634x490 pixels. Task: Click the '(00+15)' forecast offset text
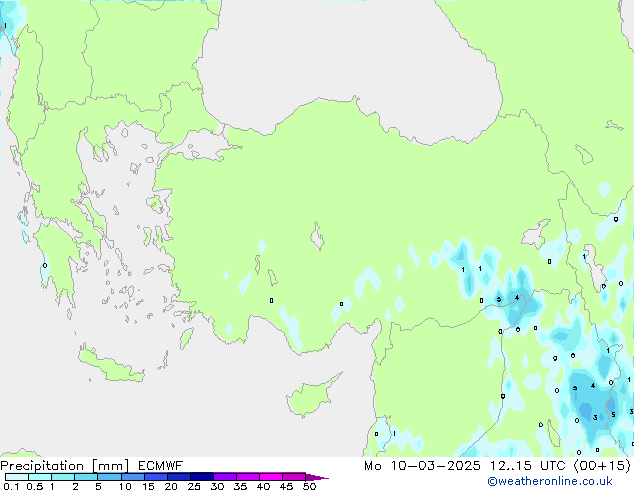[602, 466]
